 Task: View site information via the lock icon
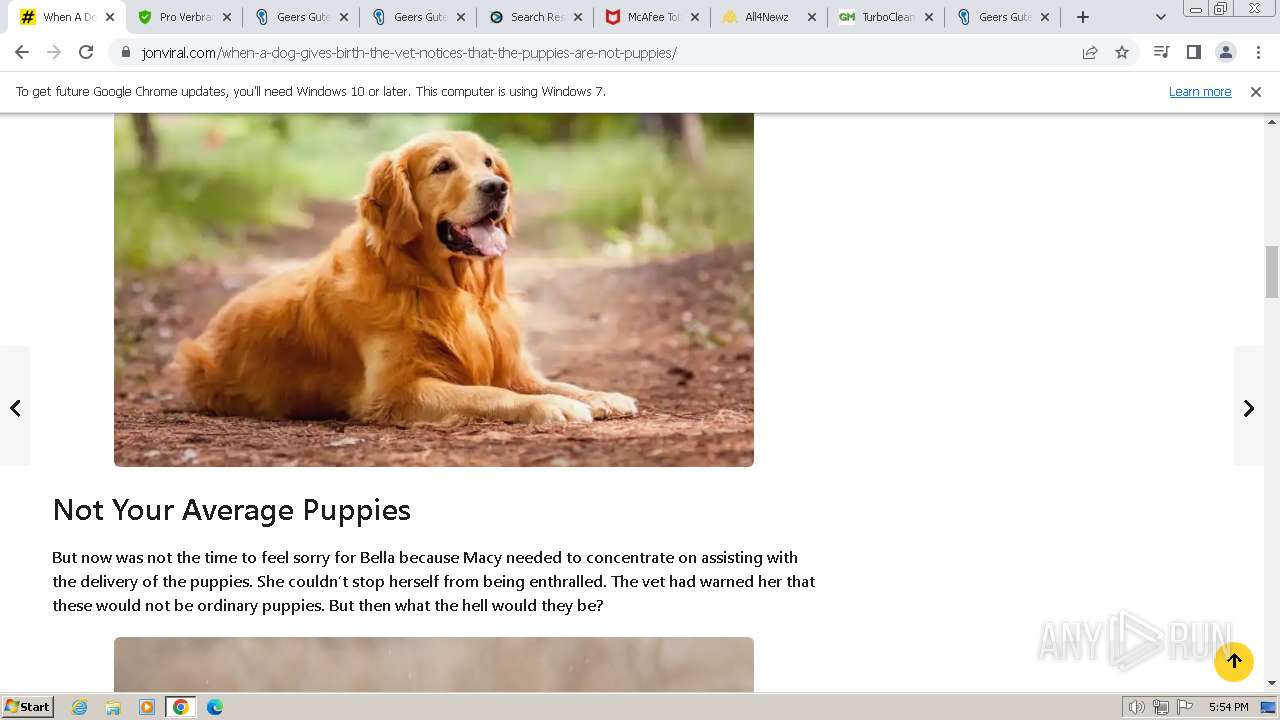pos(125,53)
